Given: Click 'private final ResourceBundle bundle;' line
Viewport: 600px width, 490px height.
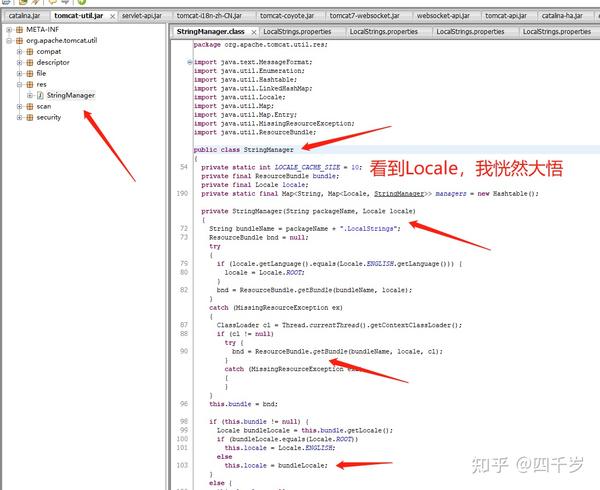Looking at the screenshot, I should click(270, 176).
